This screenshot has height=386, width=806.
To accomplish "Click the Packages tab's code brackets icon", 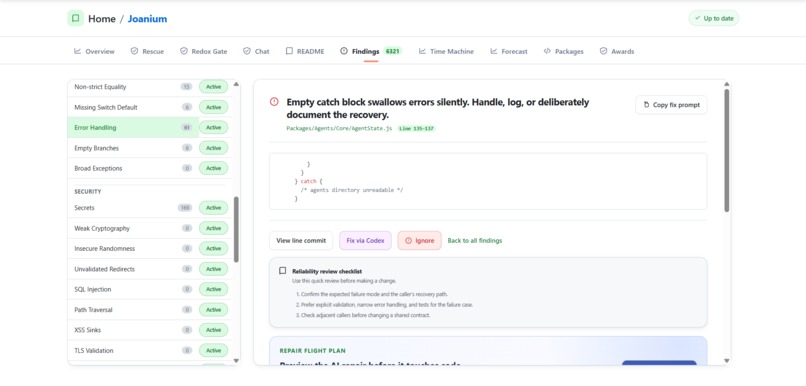I will (x=547, y=51).
